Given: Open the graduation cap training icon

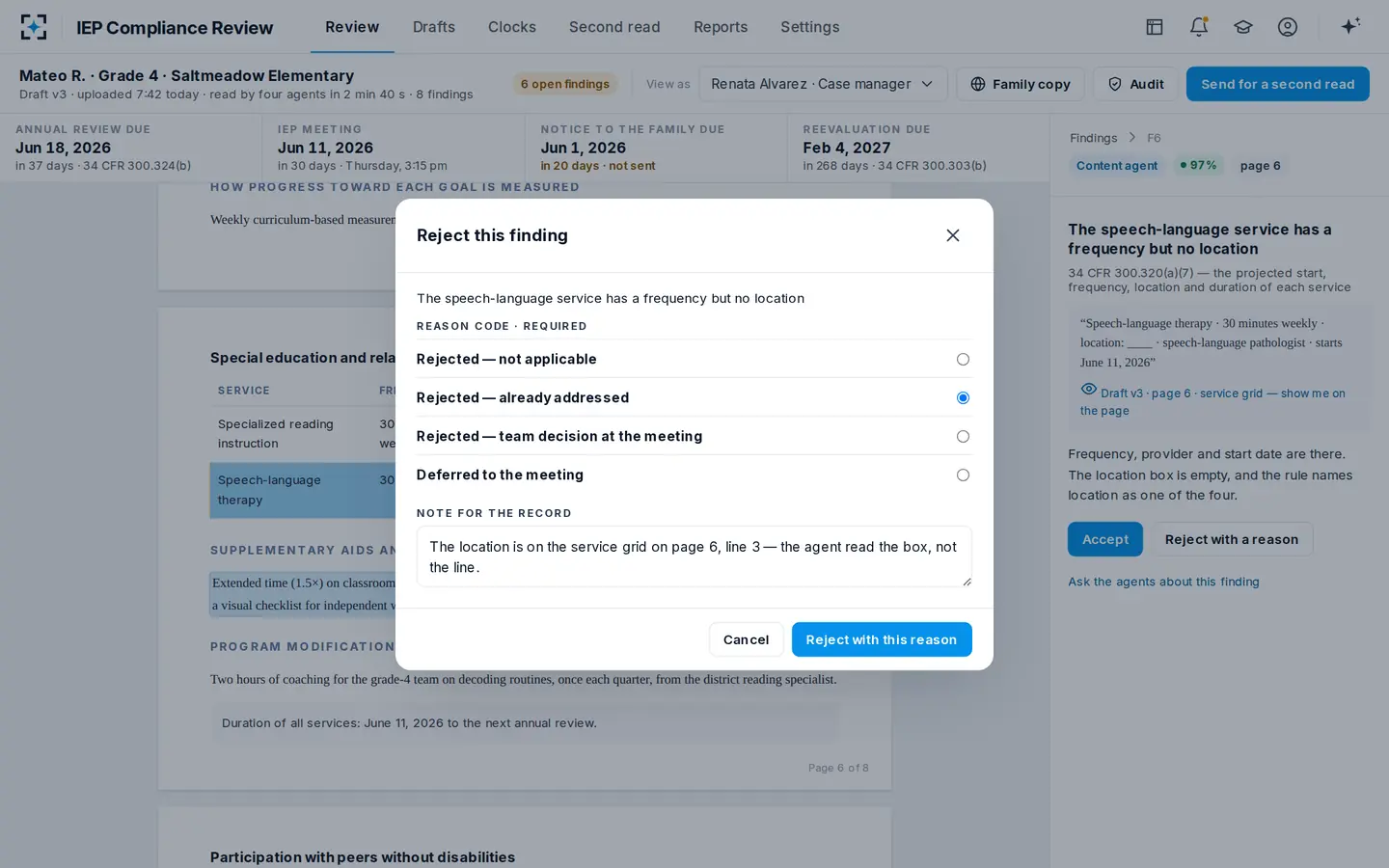Looking at the screenshot, I should 1243,27.
